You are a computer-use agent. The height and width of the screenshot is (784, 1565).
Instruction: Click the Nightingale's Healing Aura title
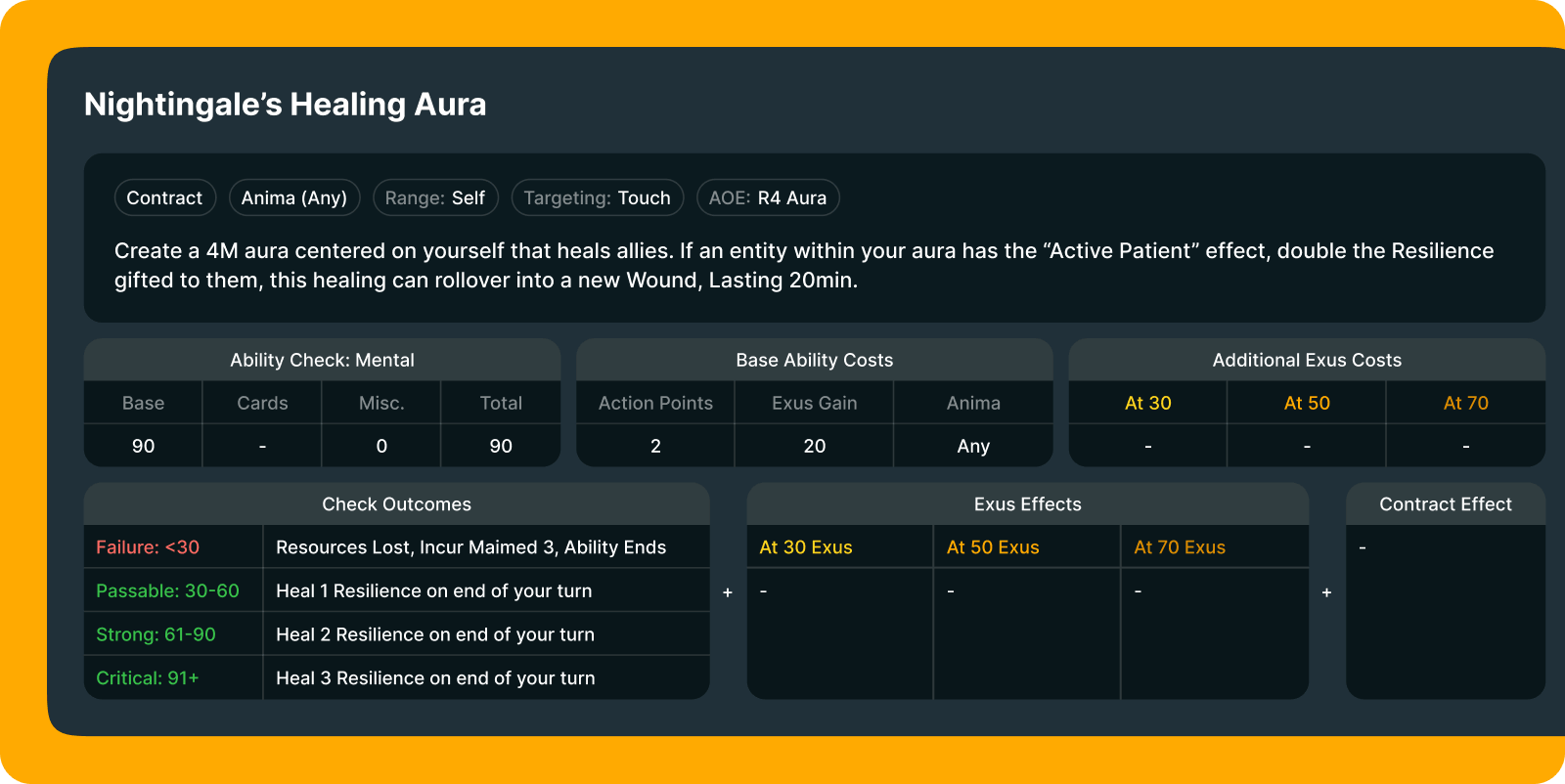coord(286,105)
